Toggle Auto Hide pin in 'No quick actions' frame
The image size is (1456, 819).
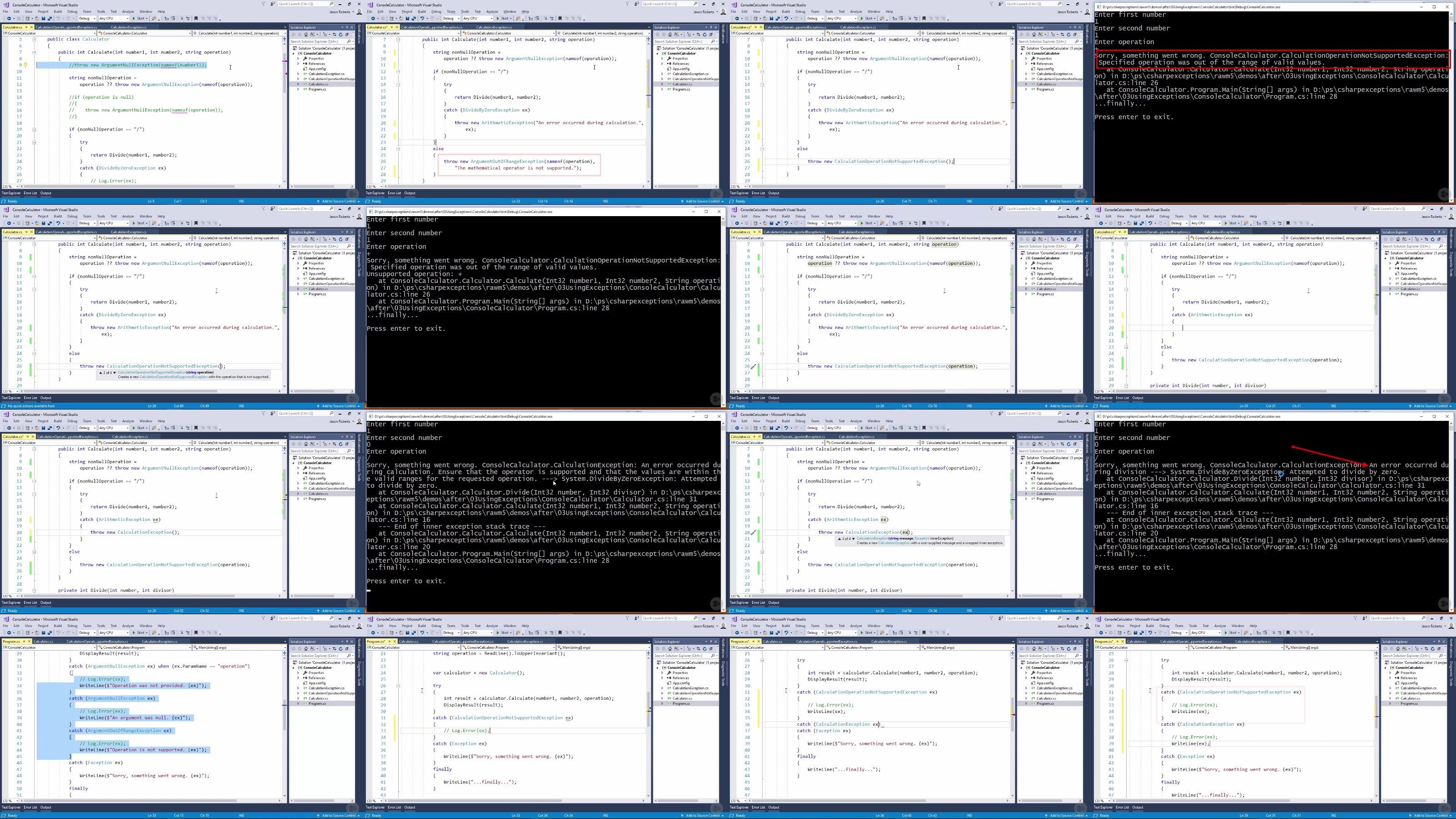pyautogui.click(x=347, y=232)
